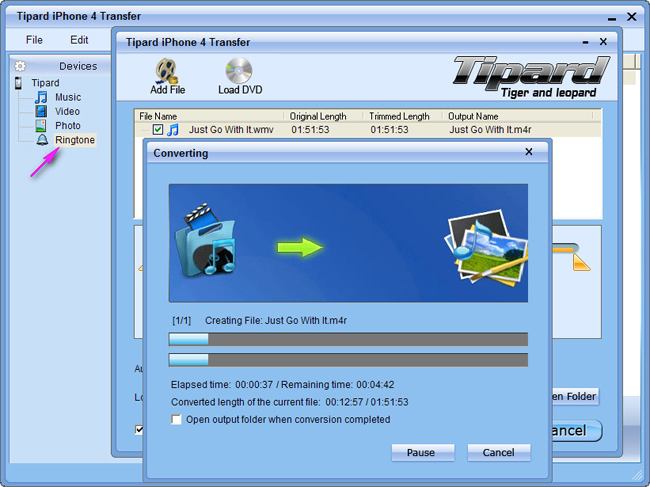Click output name Just Go With It.m4r
The image size is (650, 487).
pos(490,130)
